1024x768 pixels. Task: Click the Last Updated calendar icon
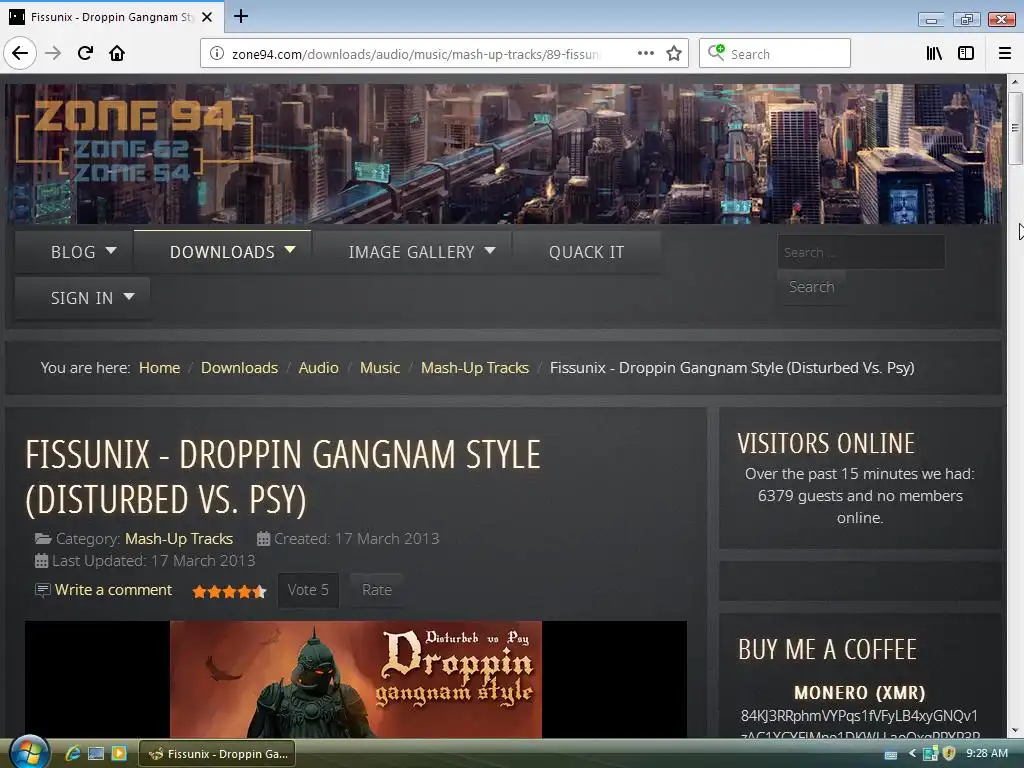click(x=41, y=561)
